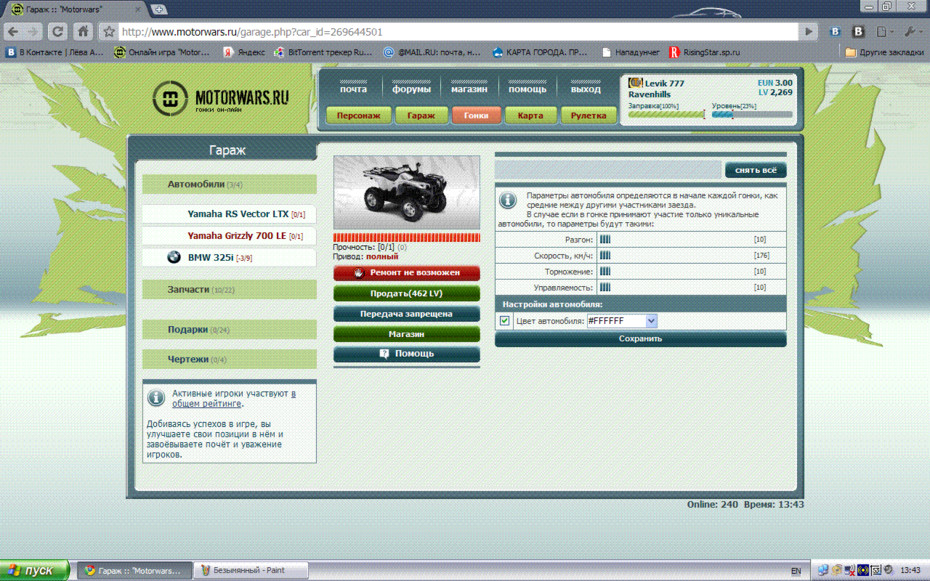Open the BitTorrent трекер bookmark
The image size is (930, 581).
point(323,52)
